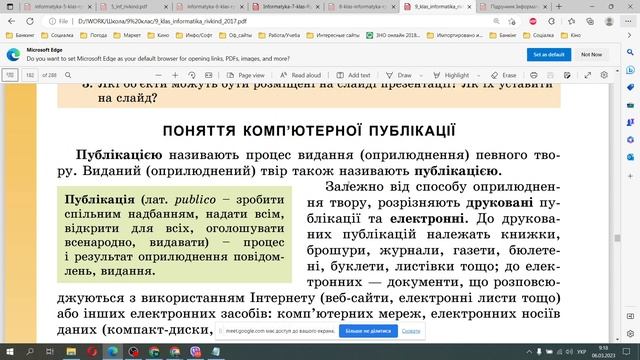Start Read aloud
Viewport: 640px width, 360px height.
point(300,76)
